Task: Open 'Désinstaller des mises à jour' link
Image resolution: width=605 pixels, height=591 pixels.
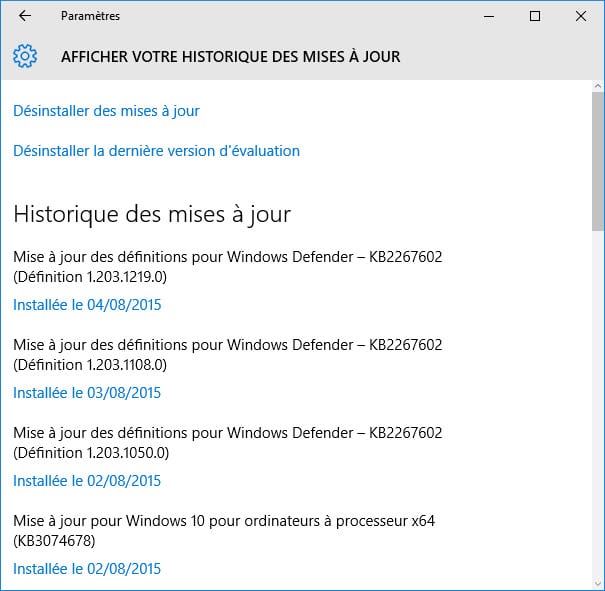Action: tap(107, 111)
